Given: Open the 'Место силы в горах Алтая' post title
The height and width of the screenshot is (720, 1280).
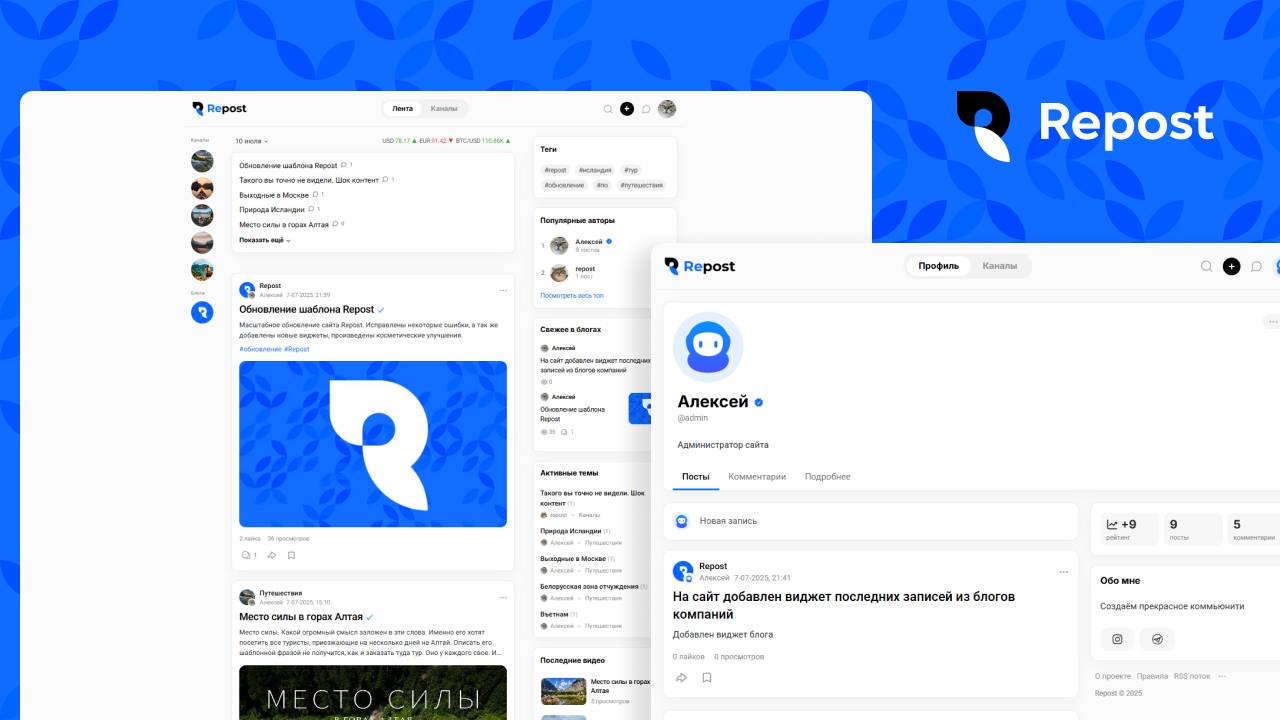Looking at the screenshot, I should coord(301,617).
